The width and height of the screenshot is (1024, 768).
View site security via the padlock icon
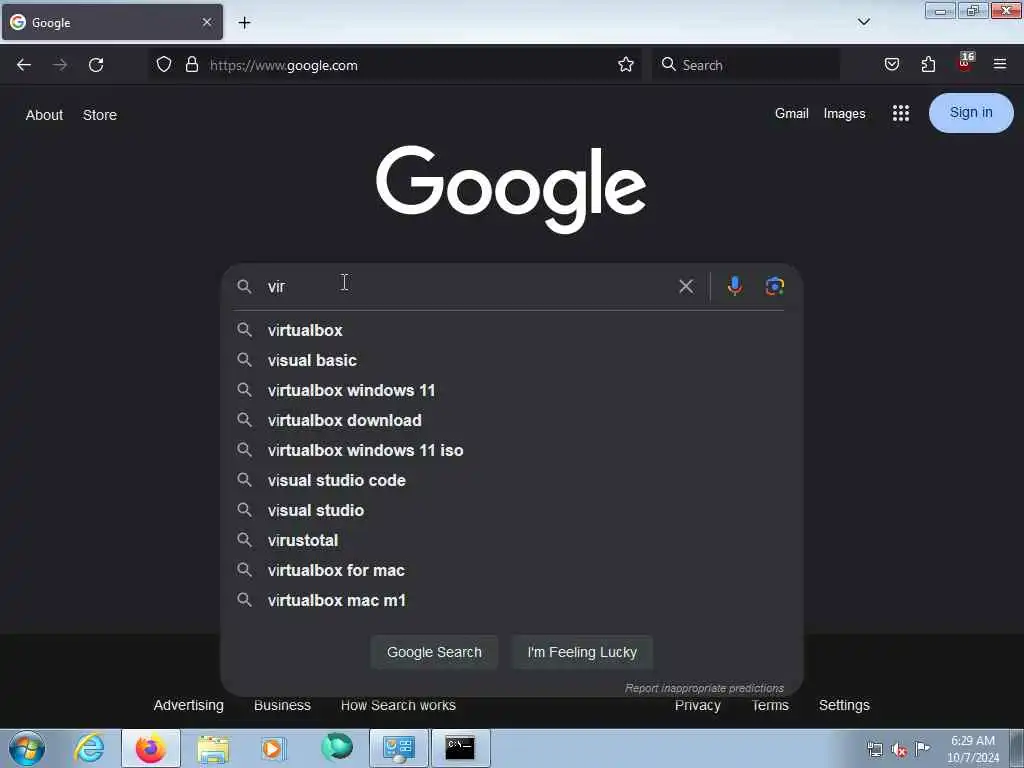coord(191,65)
